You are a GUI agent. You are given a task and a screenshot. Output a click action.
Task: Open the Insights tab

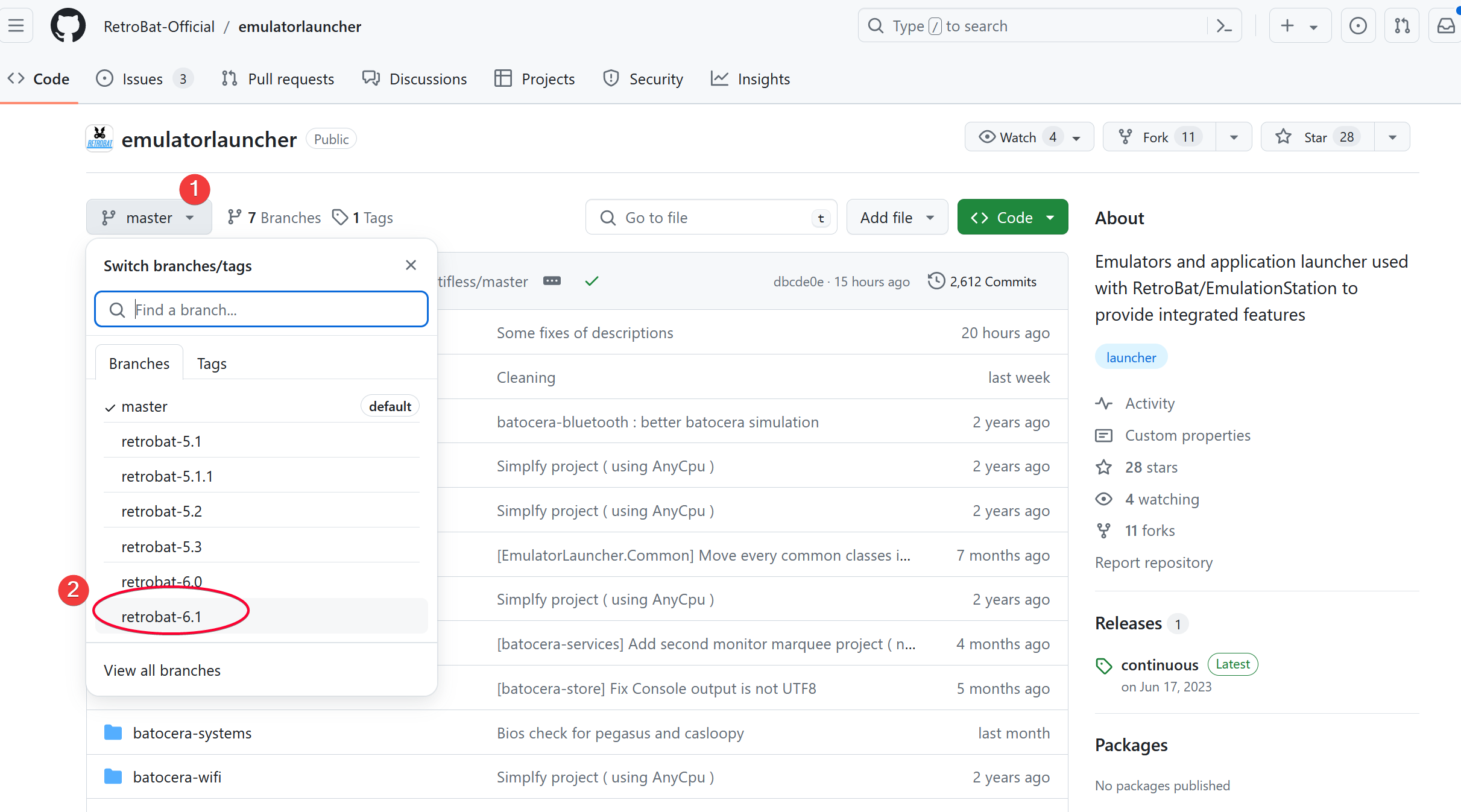(x=750, y=79)
